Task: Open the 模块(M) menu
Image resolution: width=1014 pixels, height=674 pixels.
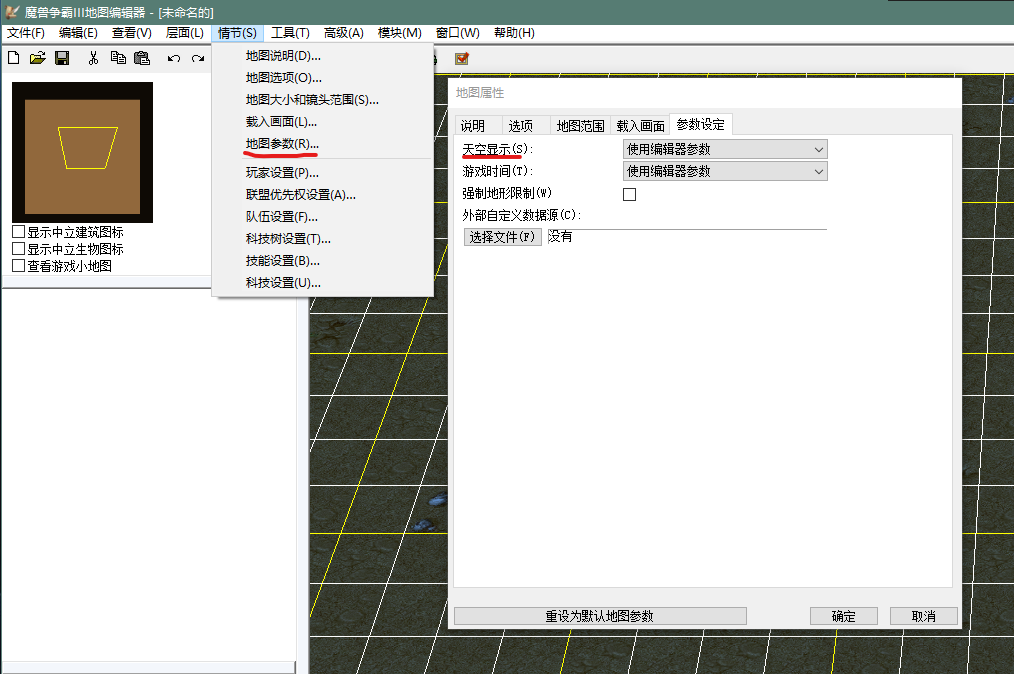Action: pyautogui.click(x=400, y=33)
